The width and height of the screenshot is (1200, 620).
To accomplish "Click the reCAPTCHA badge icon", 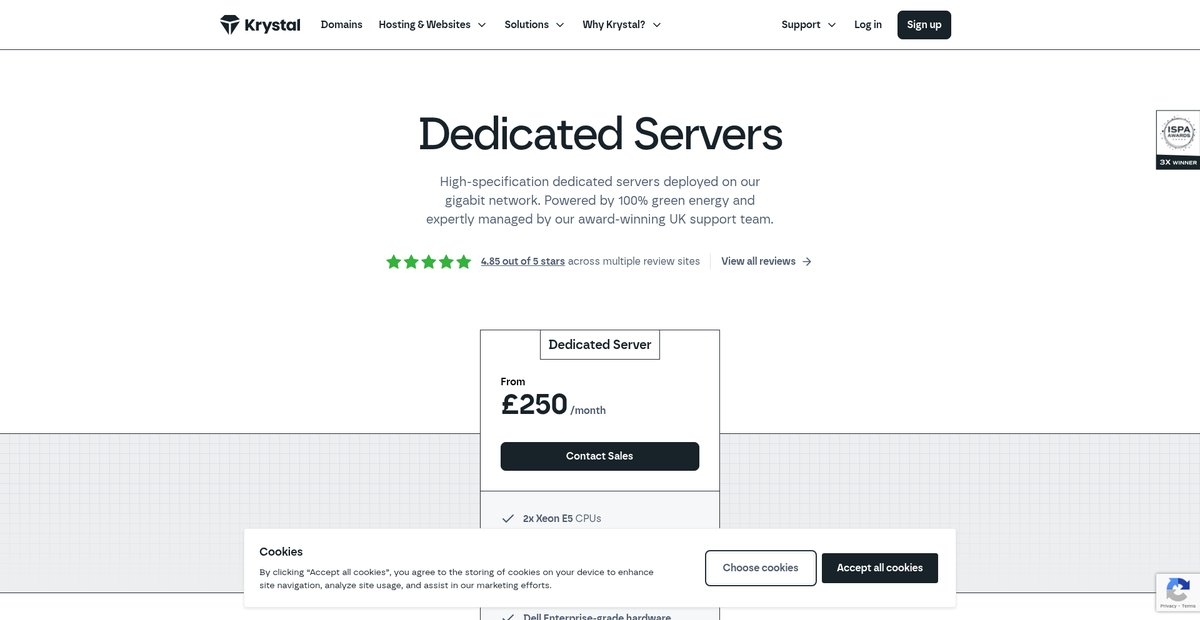I will coord(1177,592).
